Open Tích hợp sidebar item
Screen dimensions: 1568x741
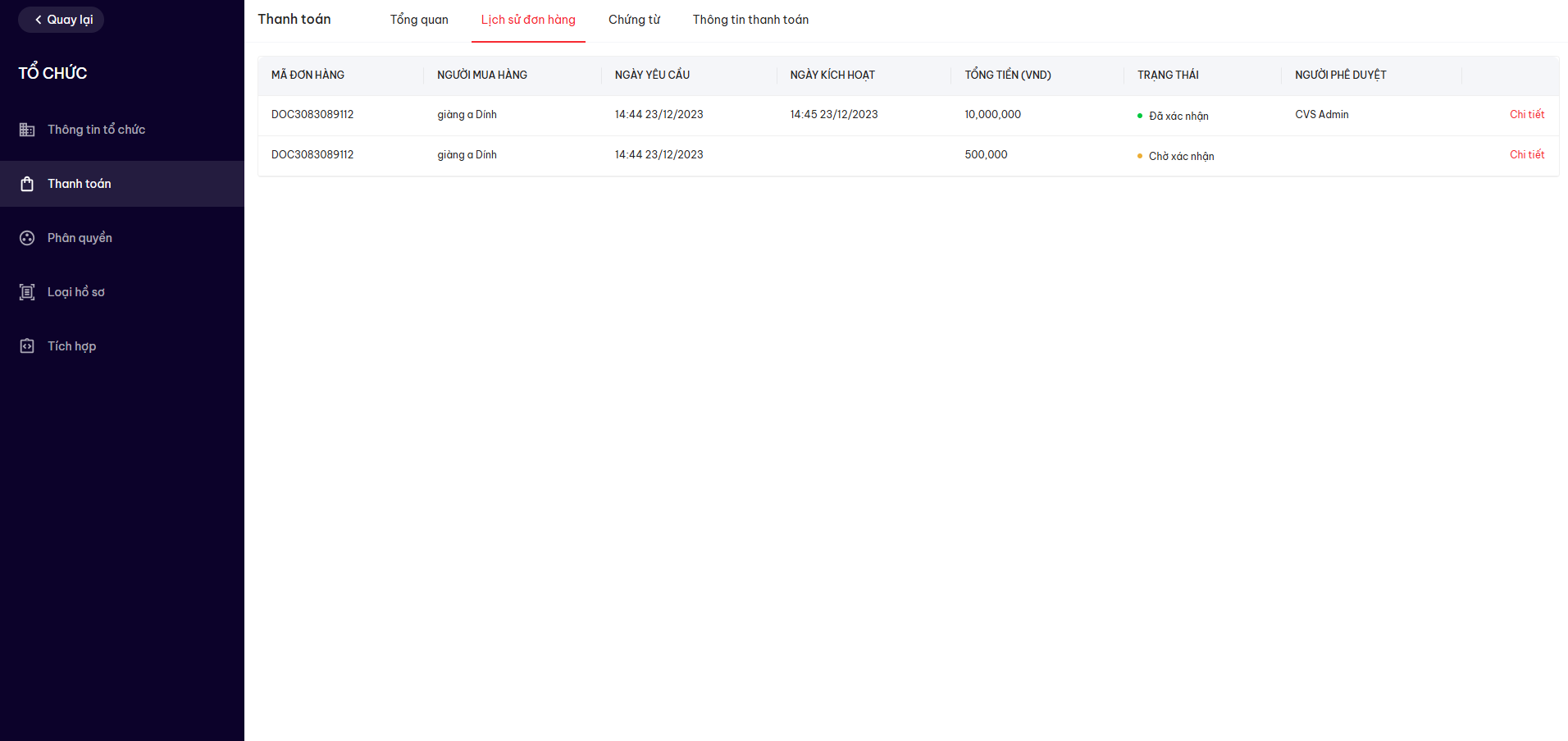coord(122,346)
